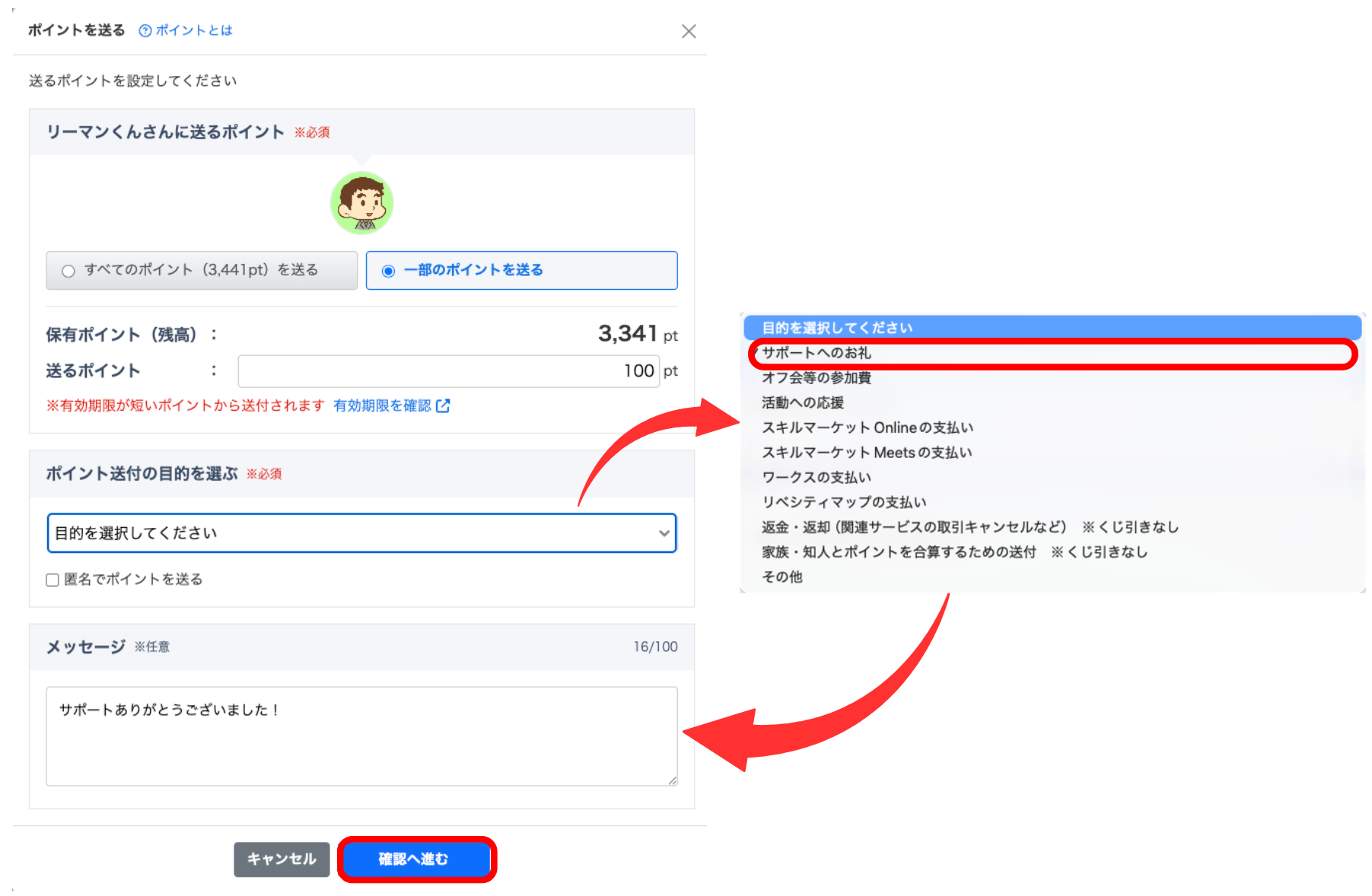Click the help icon beside ポイントとは
This screenshot has height=896, width=1372.
(x=144, y=30)
